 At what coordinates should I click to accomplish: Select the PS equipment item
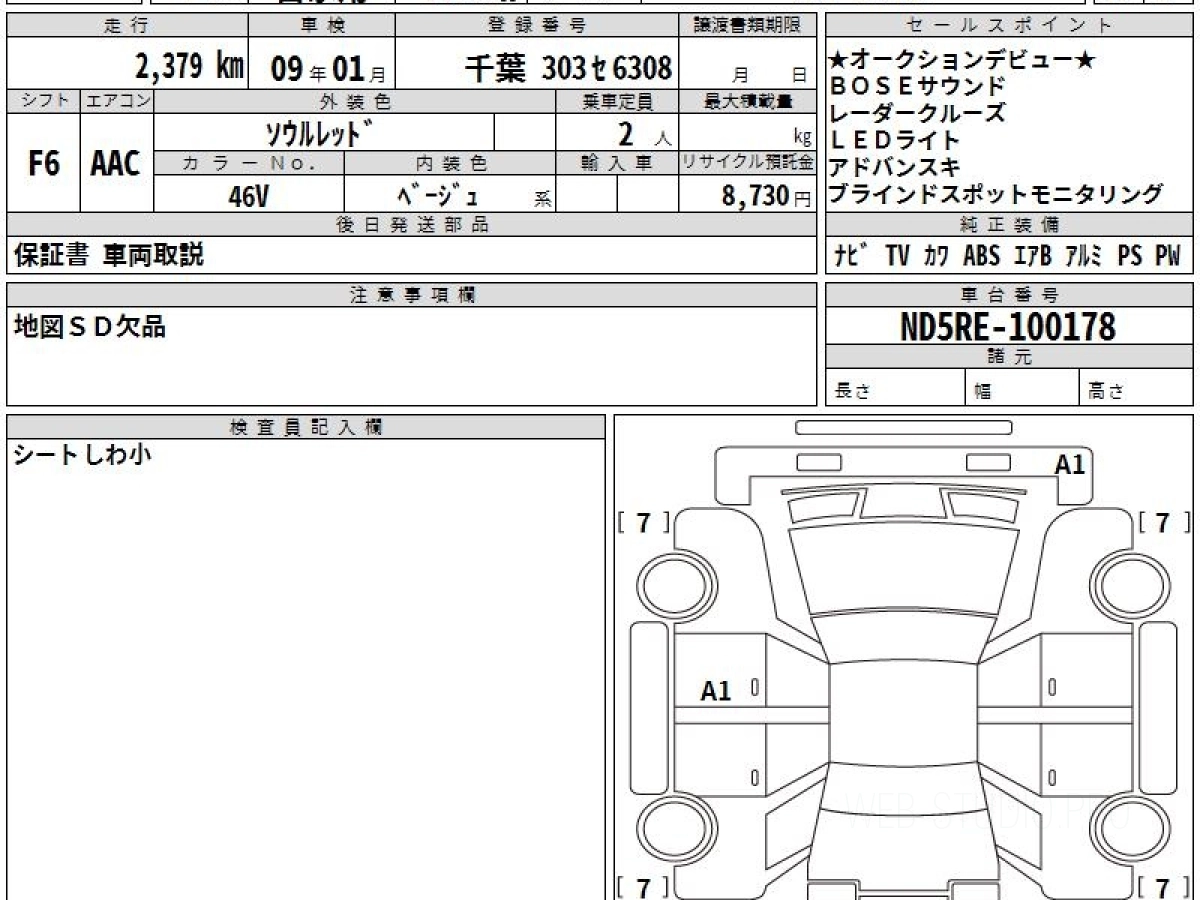[x=1130, y=256]
